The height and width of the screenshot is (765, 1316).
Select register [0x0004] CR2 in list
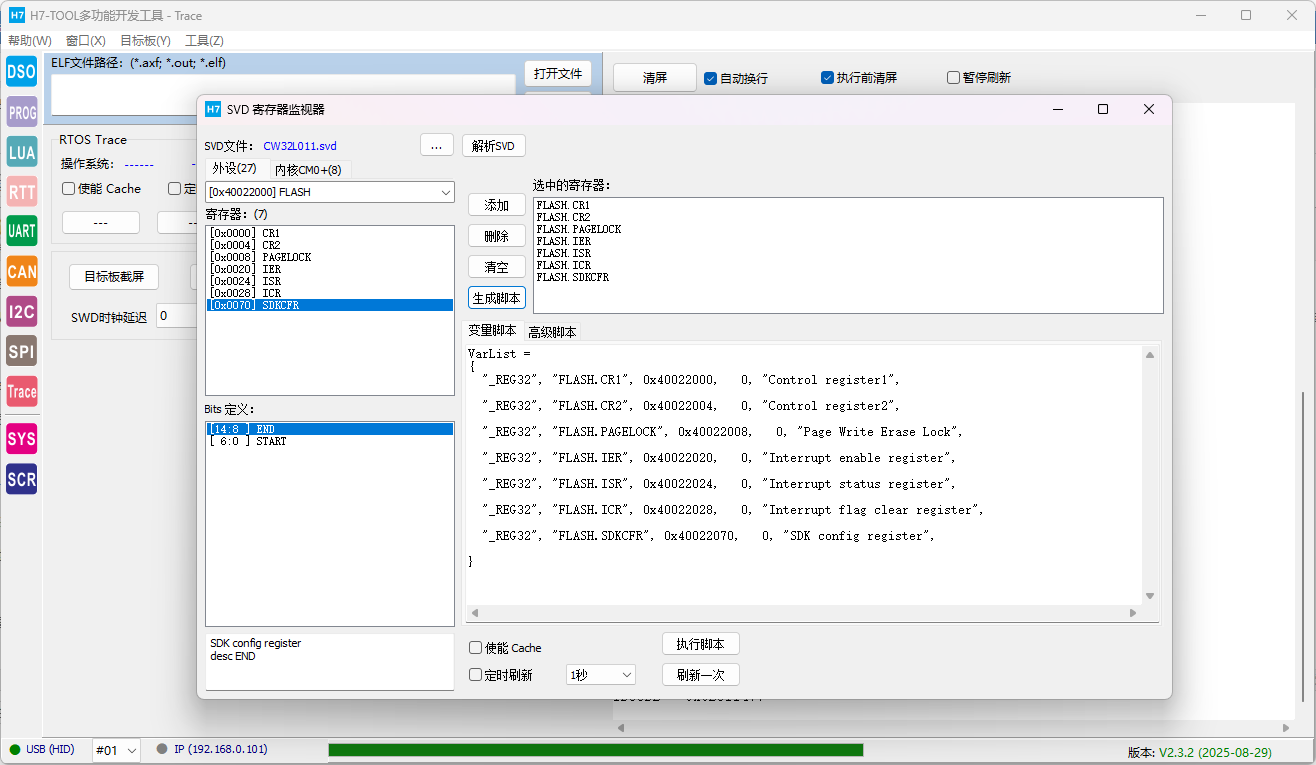click(329, 245)
